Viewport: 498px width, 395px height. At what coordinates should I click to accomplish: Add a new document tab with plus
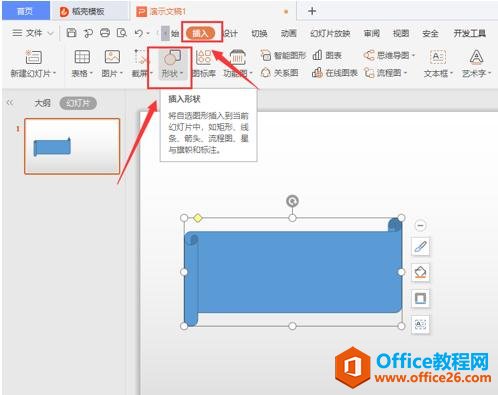312,11
